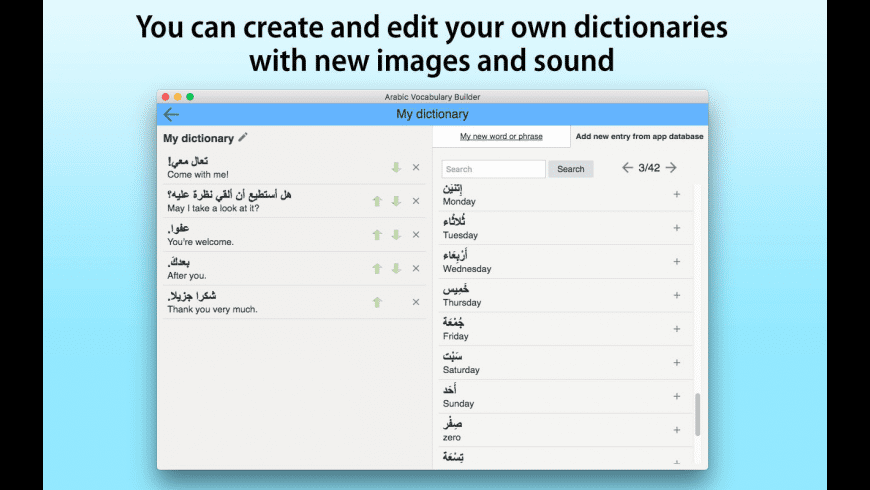This screenshot has width=870, height=490.
Task: Move 'May I take a look at it?' down
Action: point(396,201)
